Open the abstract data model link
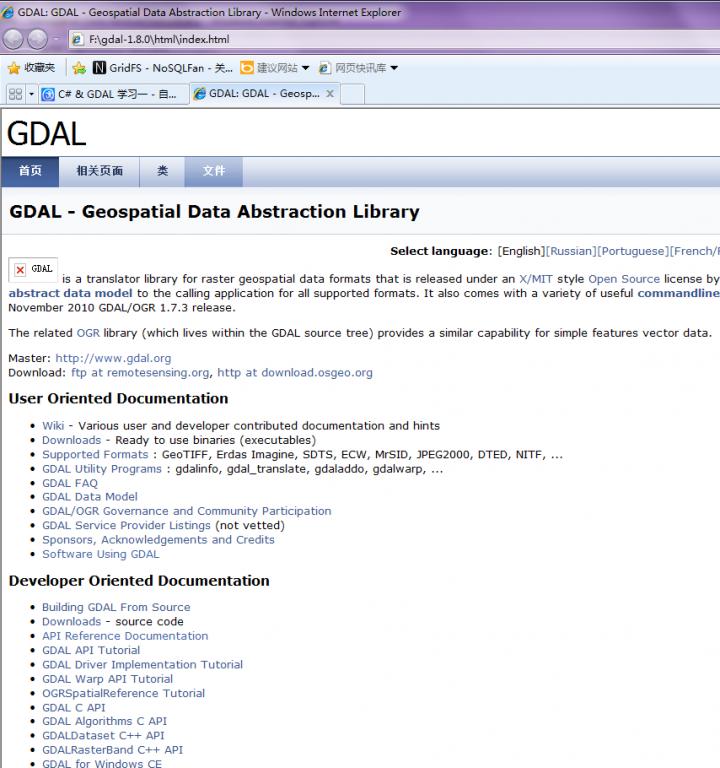Screen dimensions: 720x768 (x=71, y=293)
